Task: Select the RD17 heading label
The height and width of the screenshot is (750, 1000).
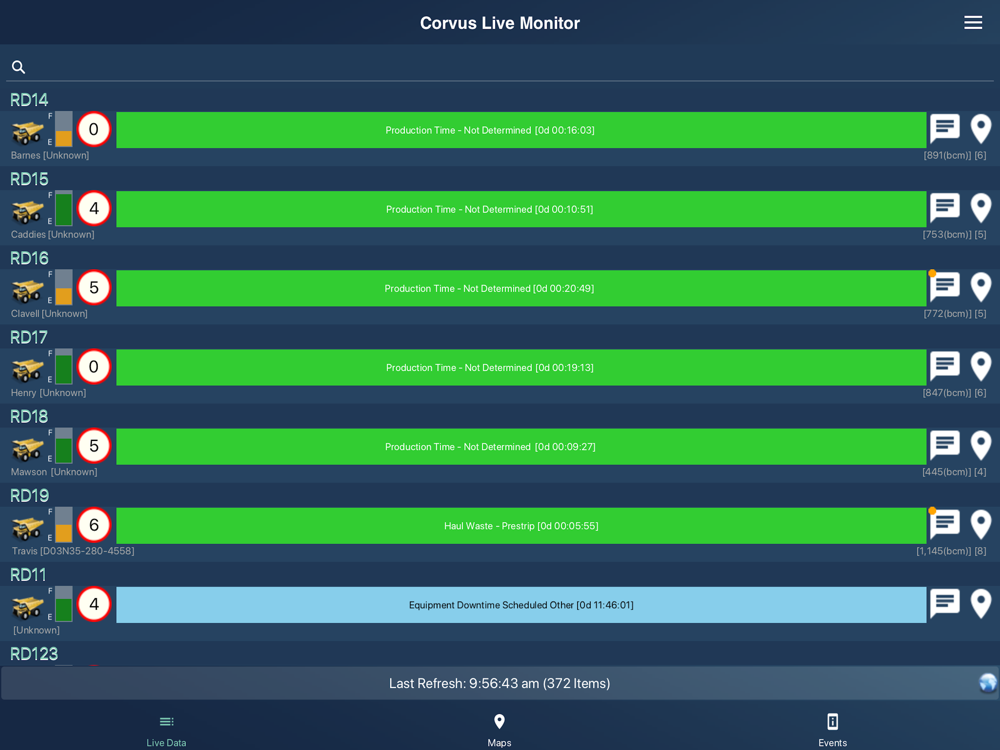Action: 29,337
